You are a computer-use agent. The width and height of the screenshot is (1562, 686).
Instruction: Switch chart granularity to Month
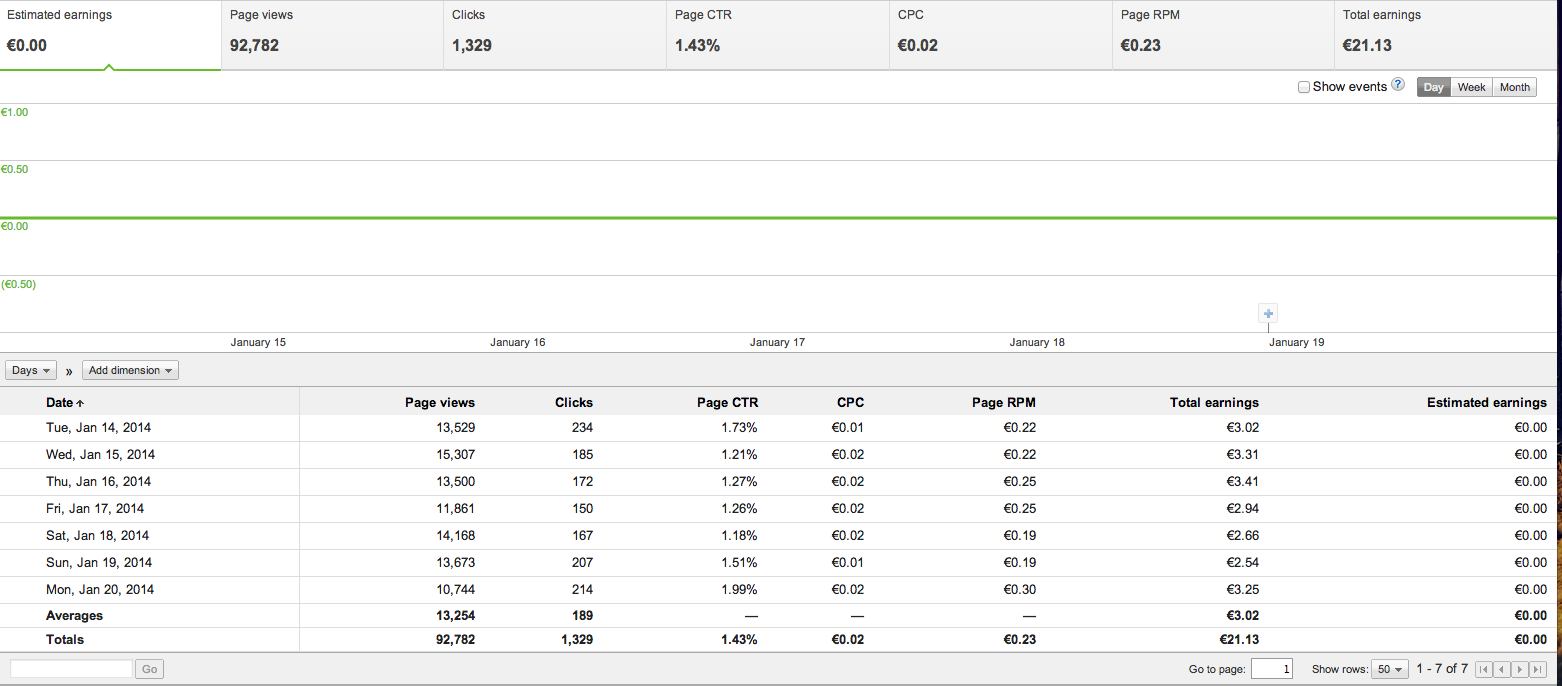tap(1514, 87)
